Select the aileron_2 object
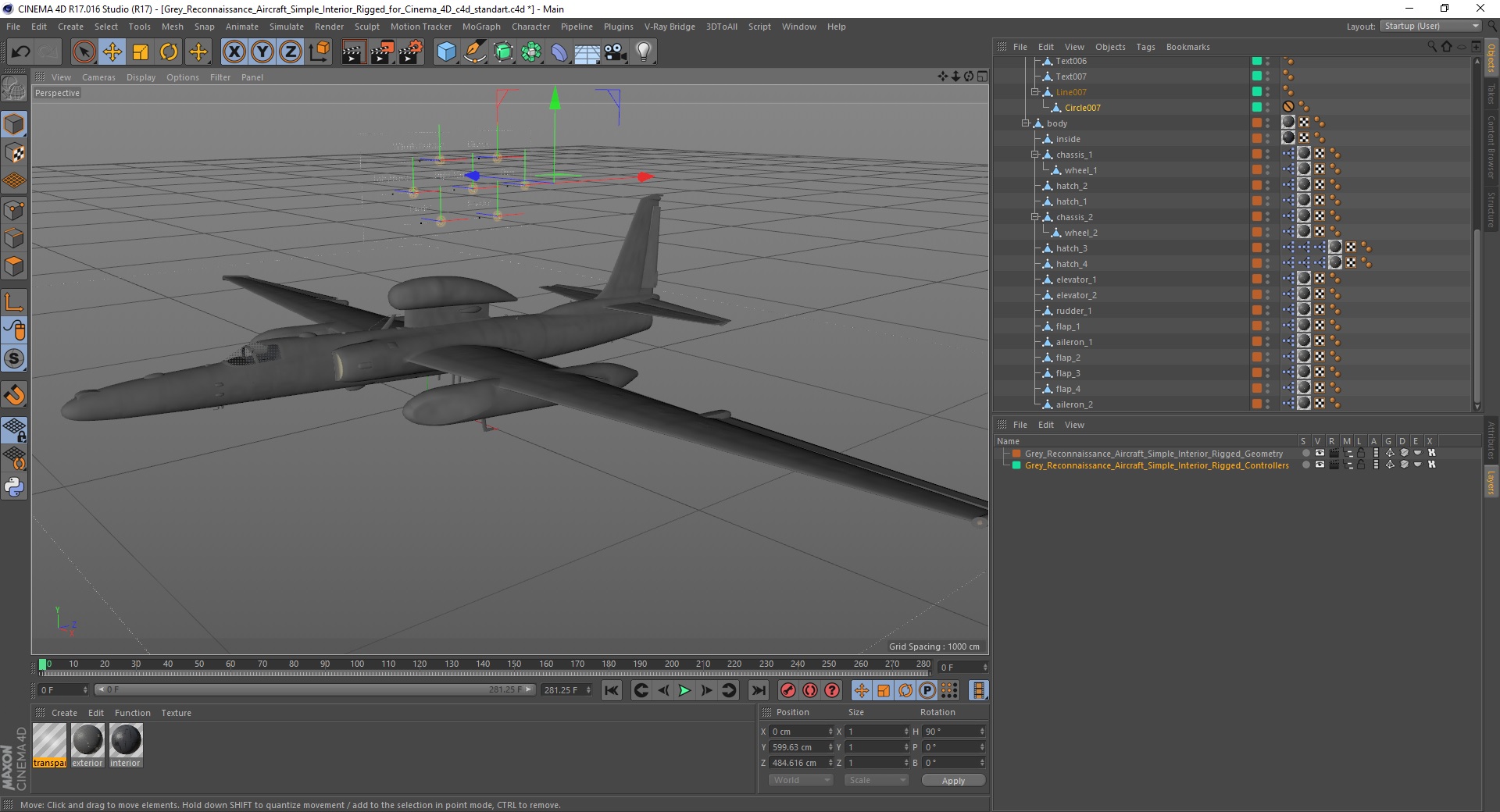The width and height of the screenshot is (1500, 812). tap(1074, 404)
